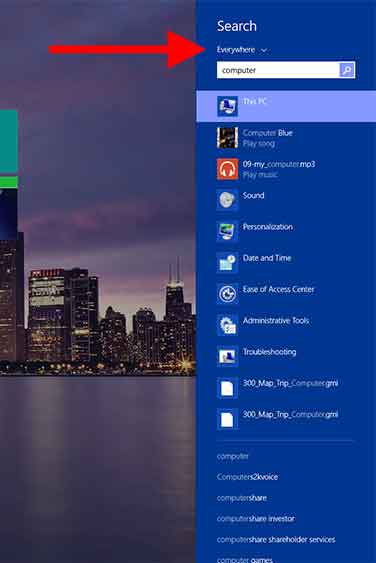The width and height of the screenshot is (376, 563).
Task: Select the Computers2kvoice suggestion
Action: tap(247, 477)
